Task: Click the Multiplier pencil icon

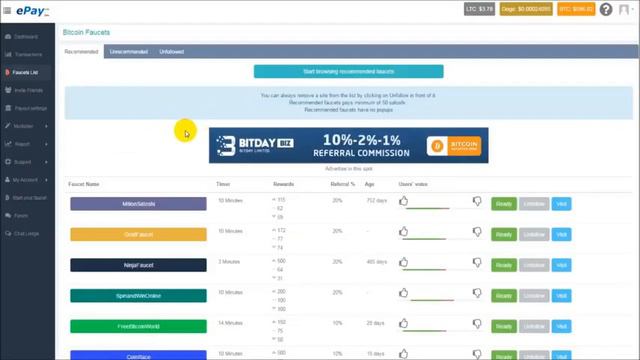Action: [x=8, y=126]
